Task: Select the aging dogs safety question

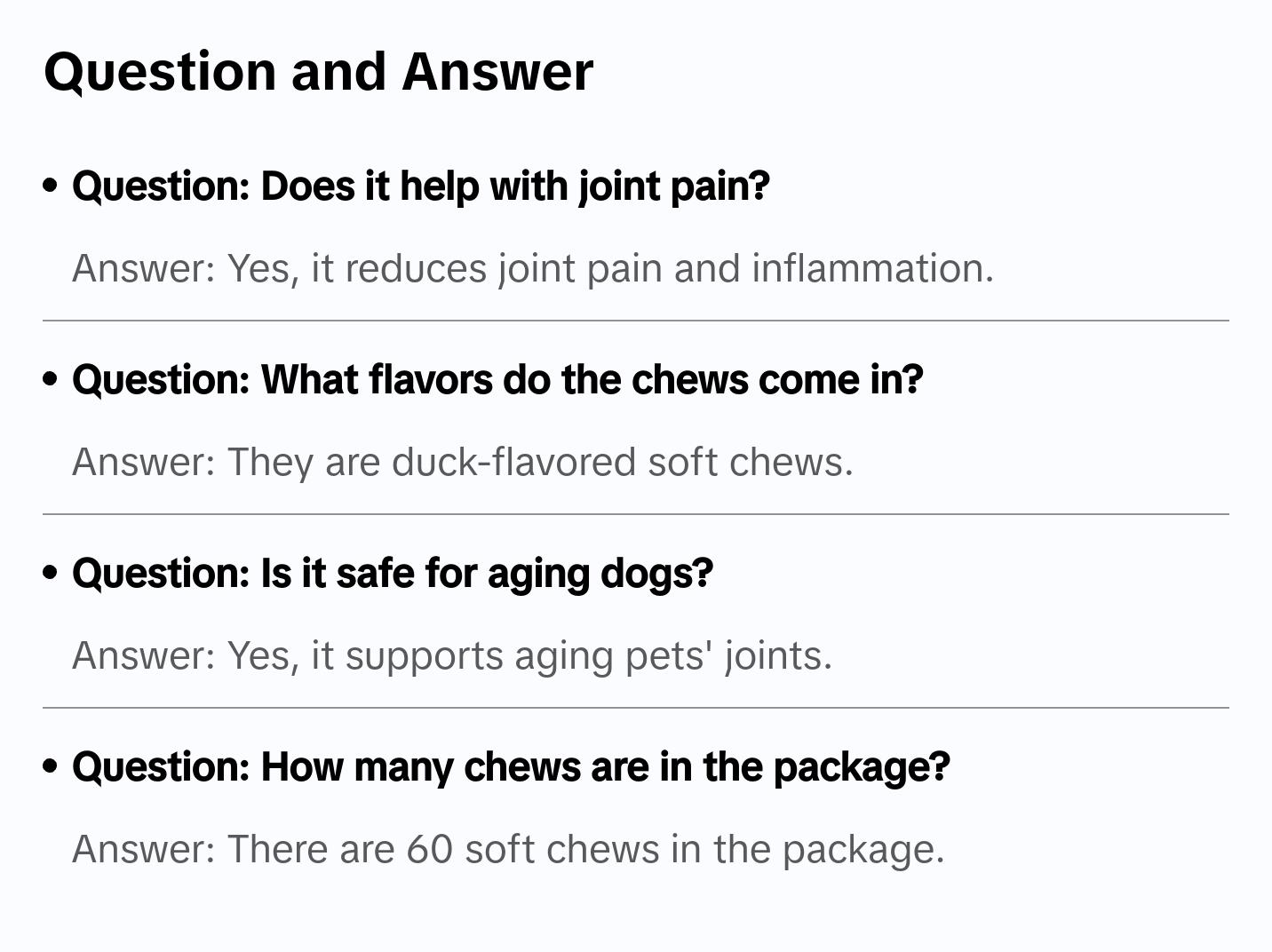Action: (x=392, y=574)
